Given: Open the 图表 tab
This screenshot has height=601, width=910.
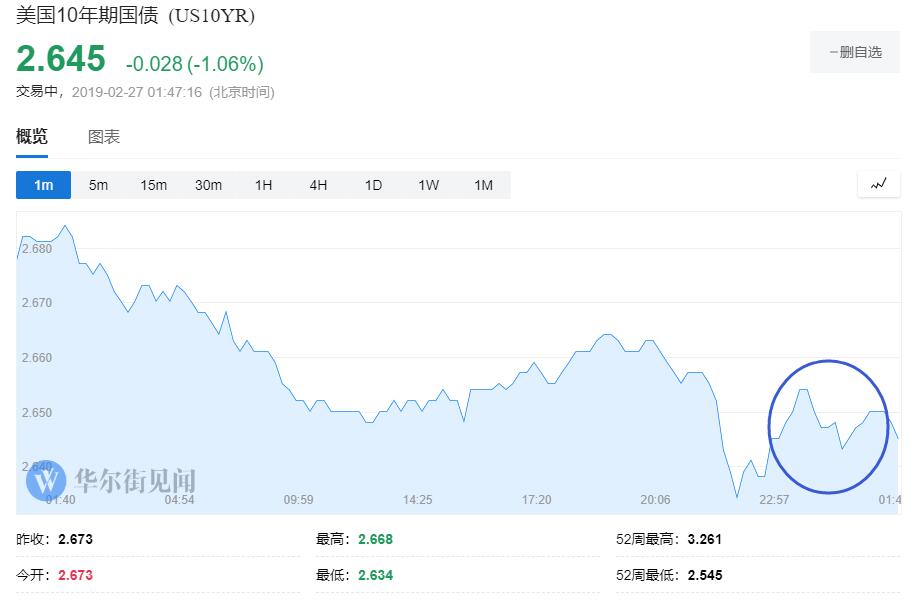Looking at the screenshot, I should click(104, 137).
